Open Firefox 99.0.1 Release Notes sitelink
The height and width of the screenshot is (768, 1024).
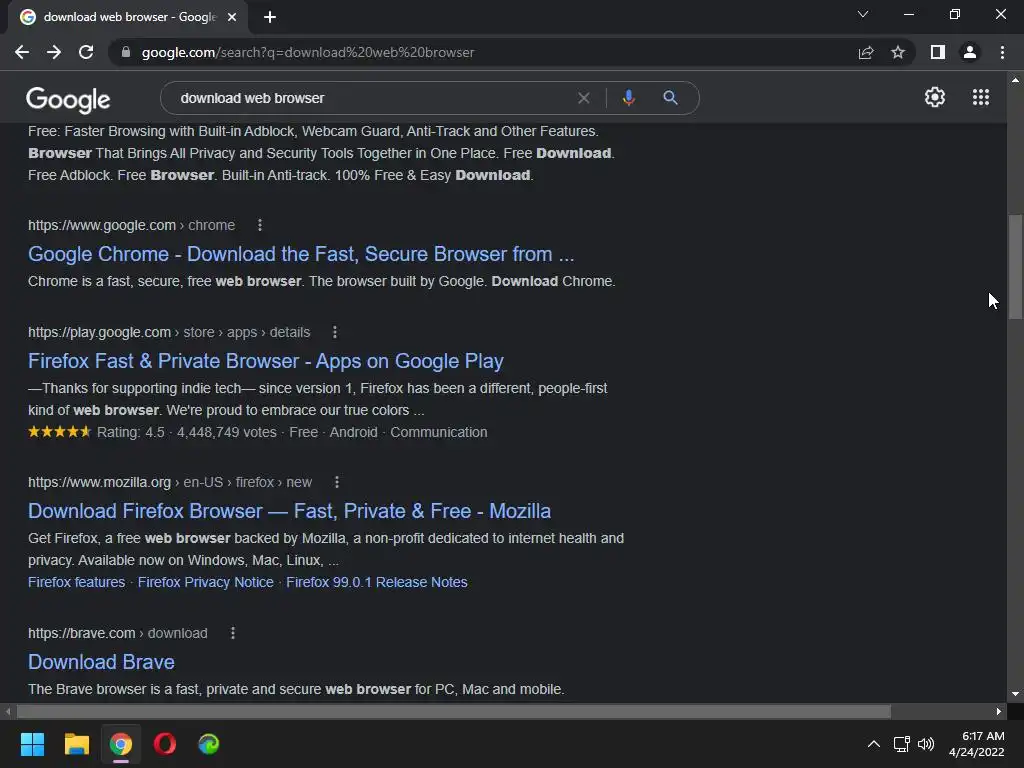coord(377,582)
